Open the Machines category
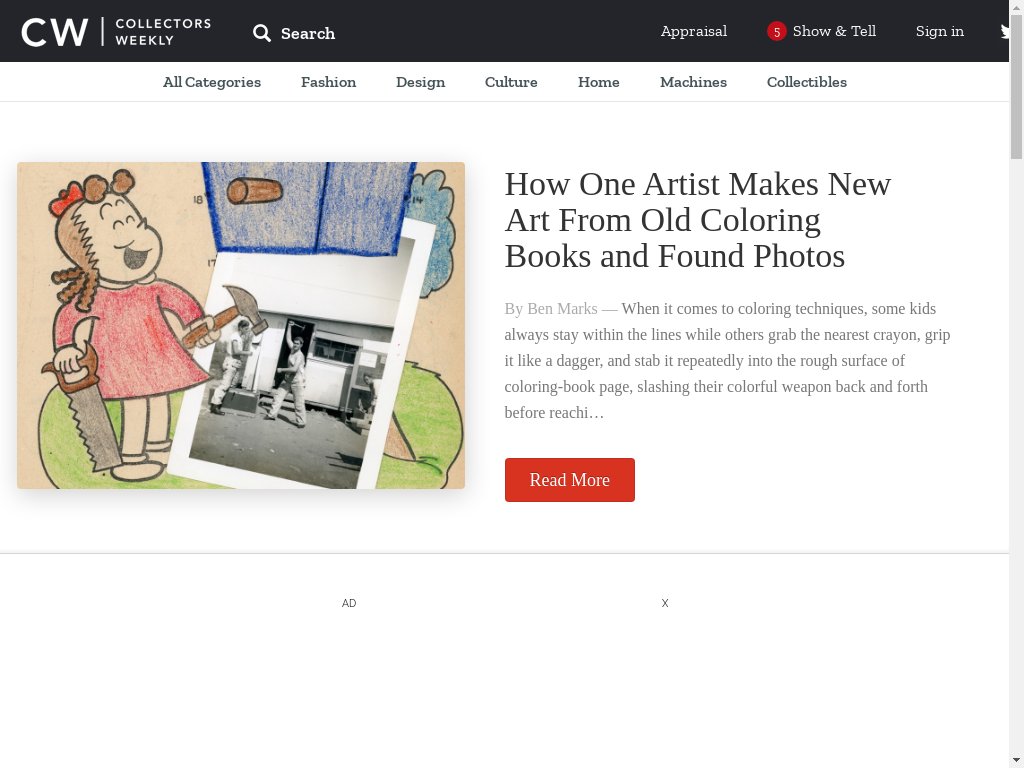The width and height of the screenshot is (1024, 768). pos(694,82)
